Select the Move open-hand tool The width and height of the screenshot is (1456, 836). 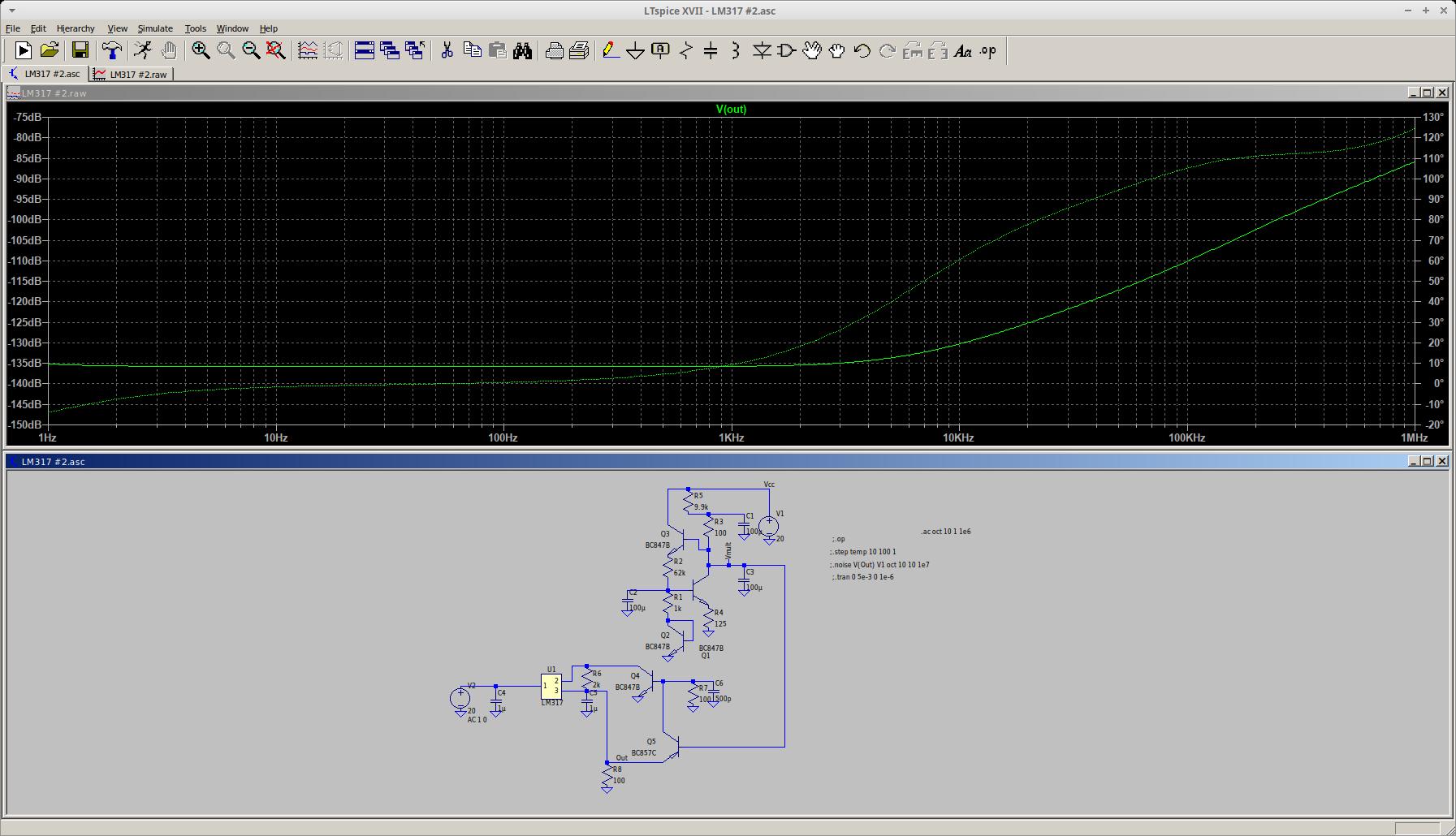coord(812,50)
